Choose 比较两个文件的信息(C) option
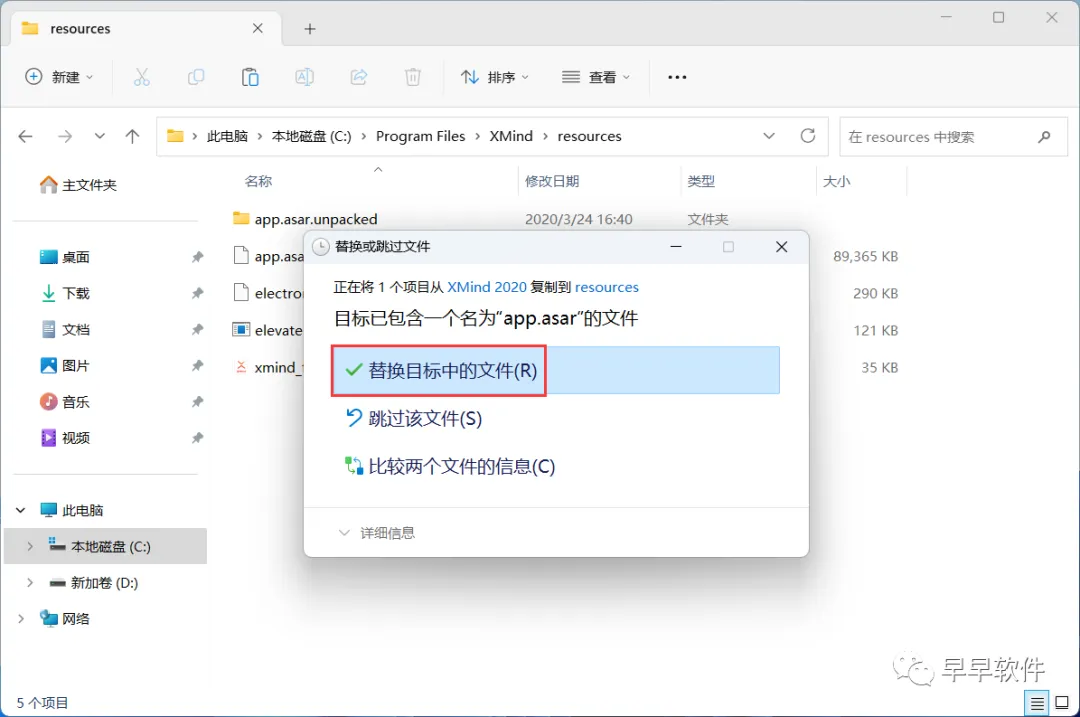Screen dimensions: 1080x717 point(449,466)
